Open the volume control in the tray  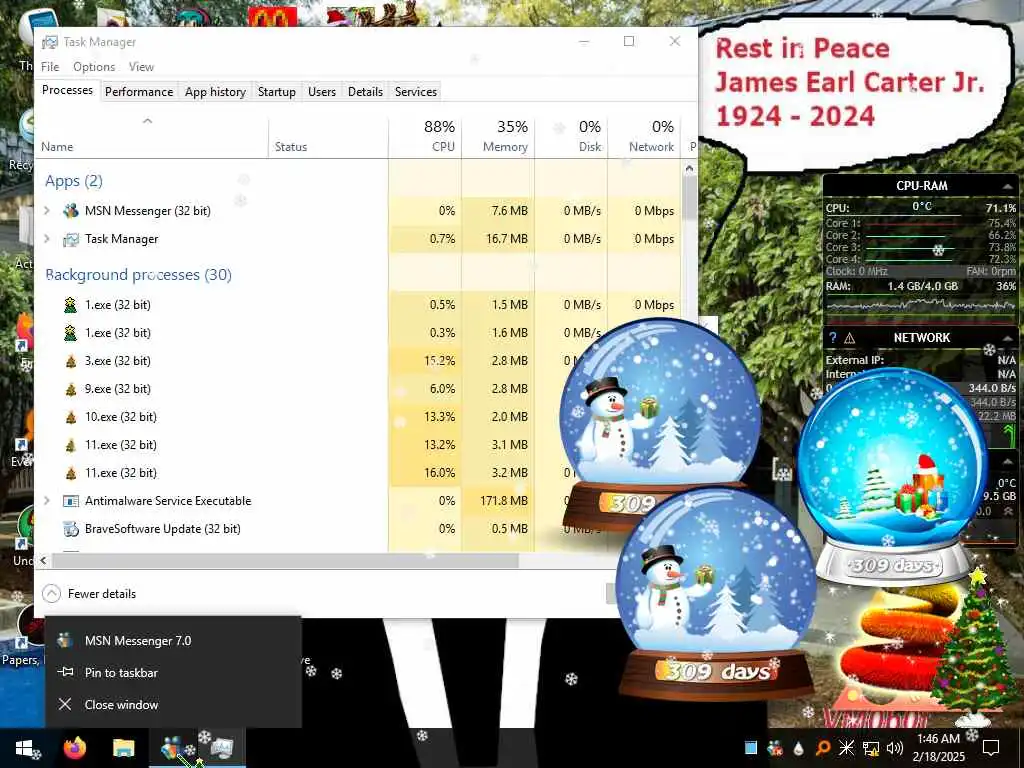click(x=895, y=748)
